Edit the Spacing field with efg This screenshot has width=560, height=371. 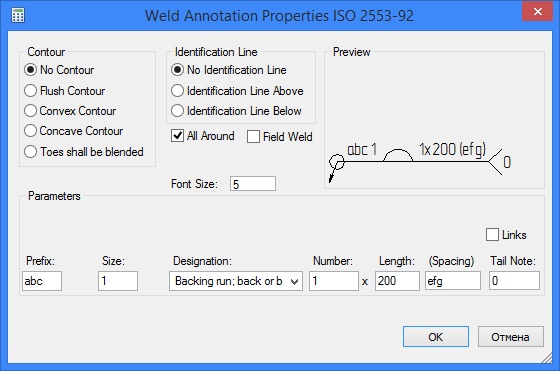coord(453,281)
